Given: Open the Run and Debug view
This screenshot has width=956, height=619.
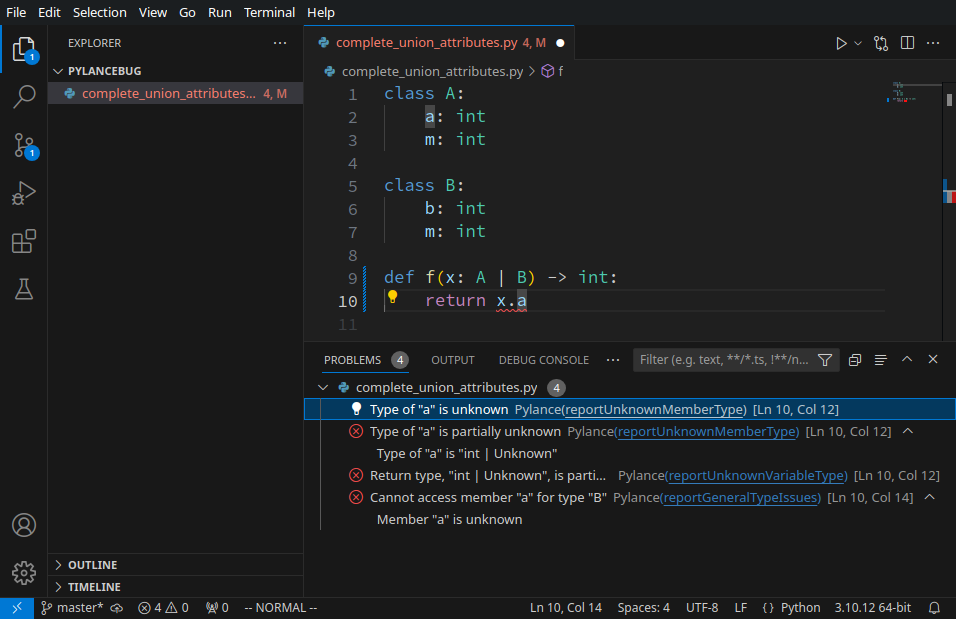Looking at the screenshot, I should pos(24,193).
